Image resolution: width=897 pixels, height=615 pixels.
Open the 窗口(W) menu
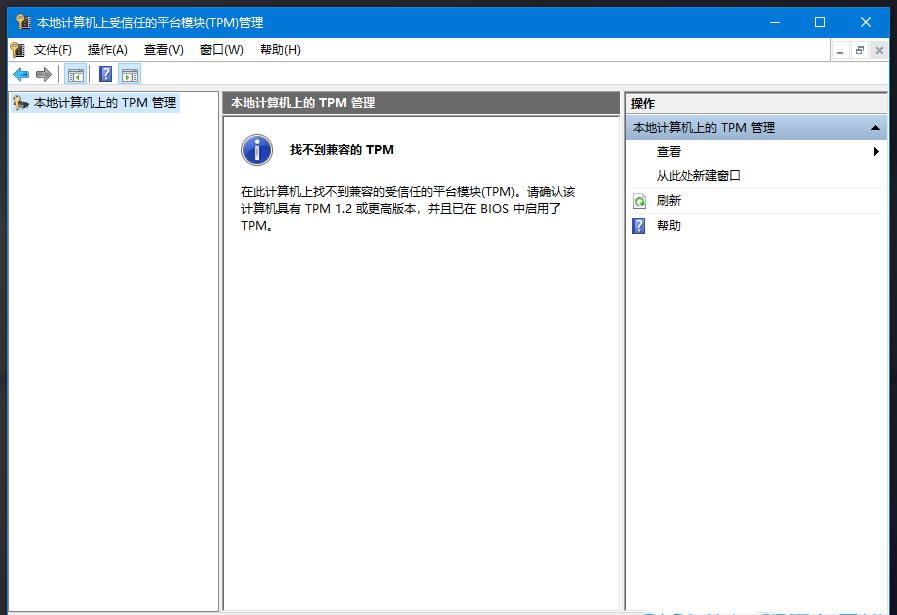tap(221, 49)
